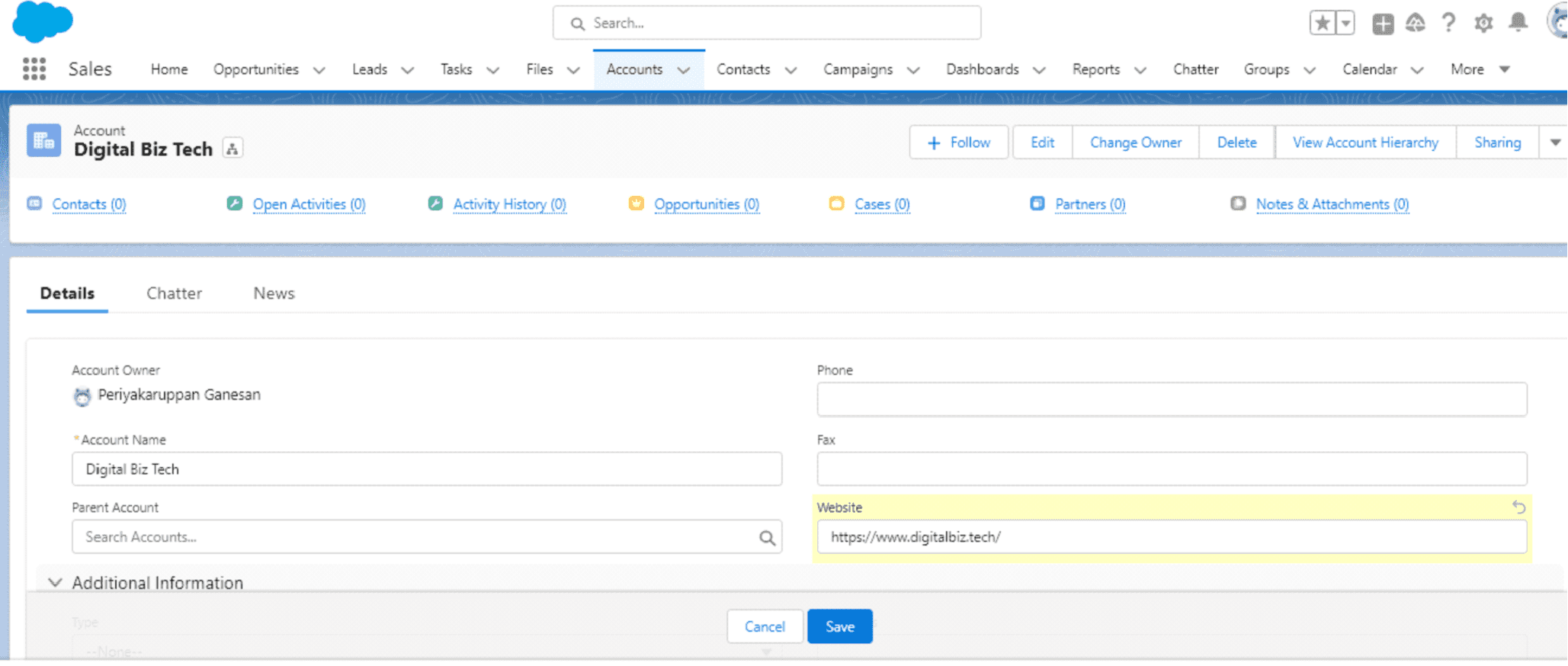Click the Contacts related list icon

pyautogui.click(x=34, y=203)
